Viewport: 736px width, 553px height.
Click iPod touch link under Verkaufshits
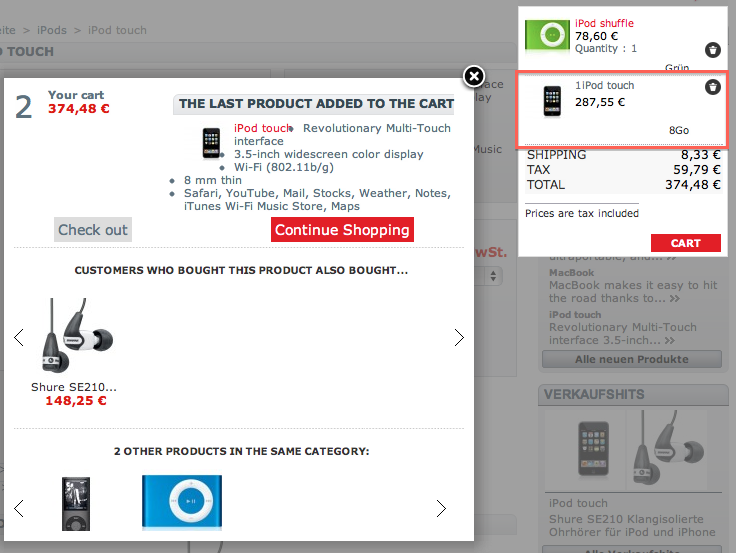click(578, 503)
